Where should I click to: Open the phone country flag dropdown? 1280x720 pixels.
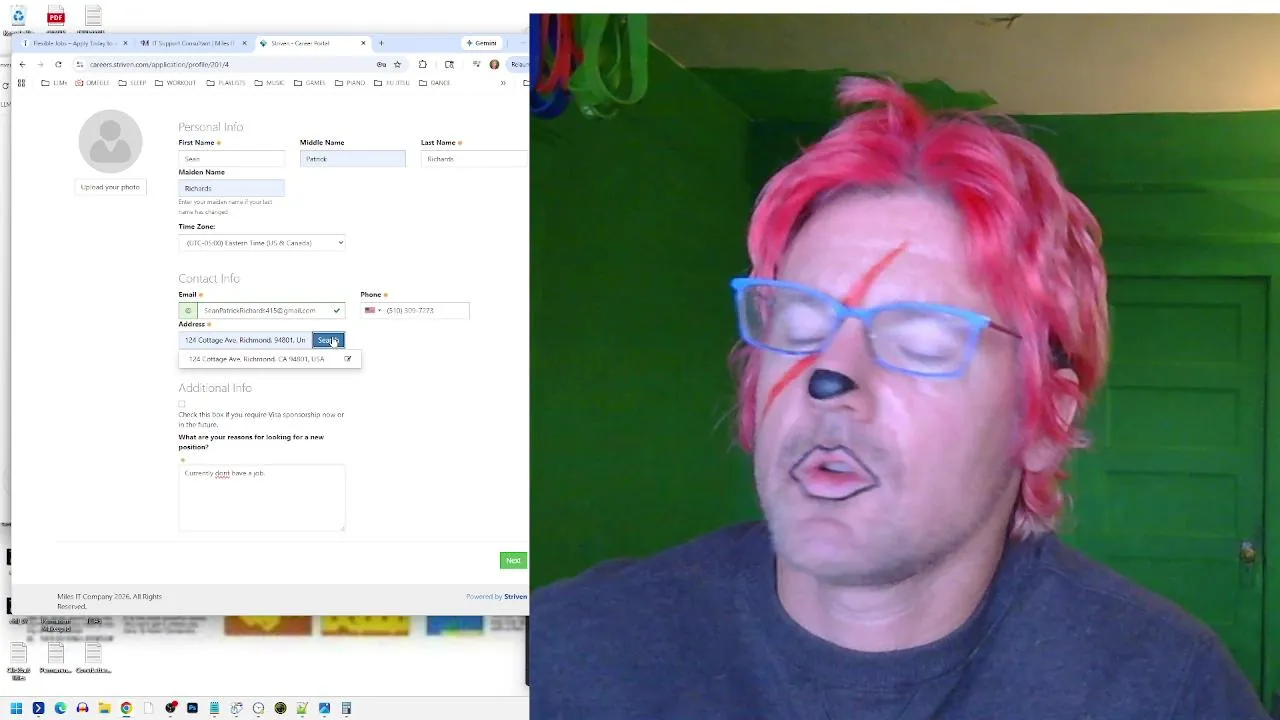tap(373, 310)
